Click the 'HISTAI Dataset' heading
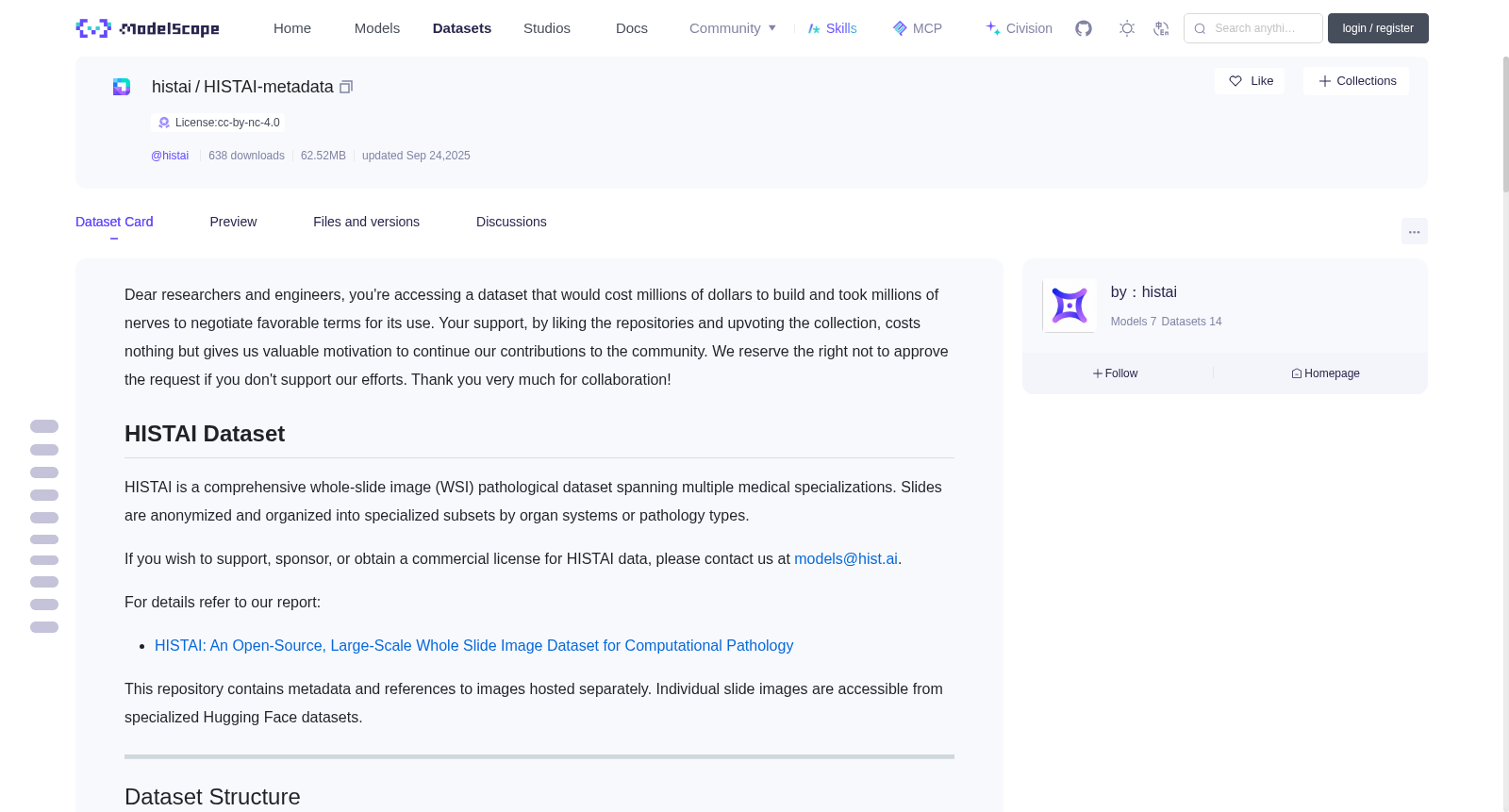Image resolution: width=1509 pixels, height=812 pixels. click(x=205, y=434)
